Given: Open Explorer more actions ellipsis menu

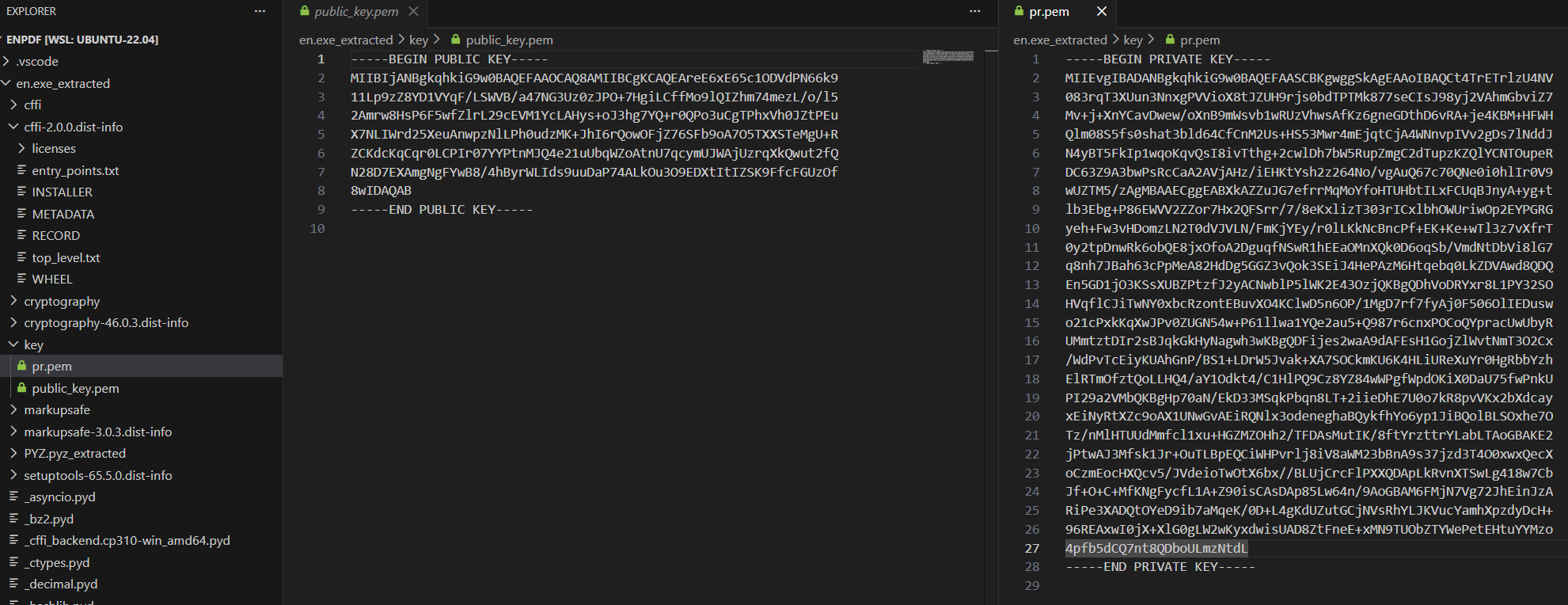Looking at the screenshot, I should (260, 11).
